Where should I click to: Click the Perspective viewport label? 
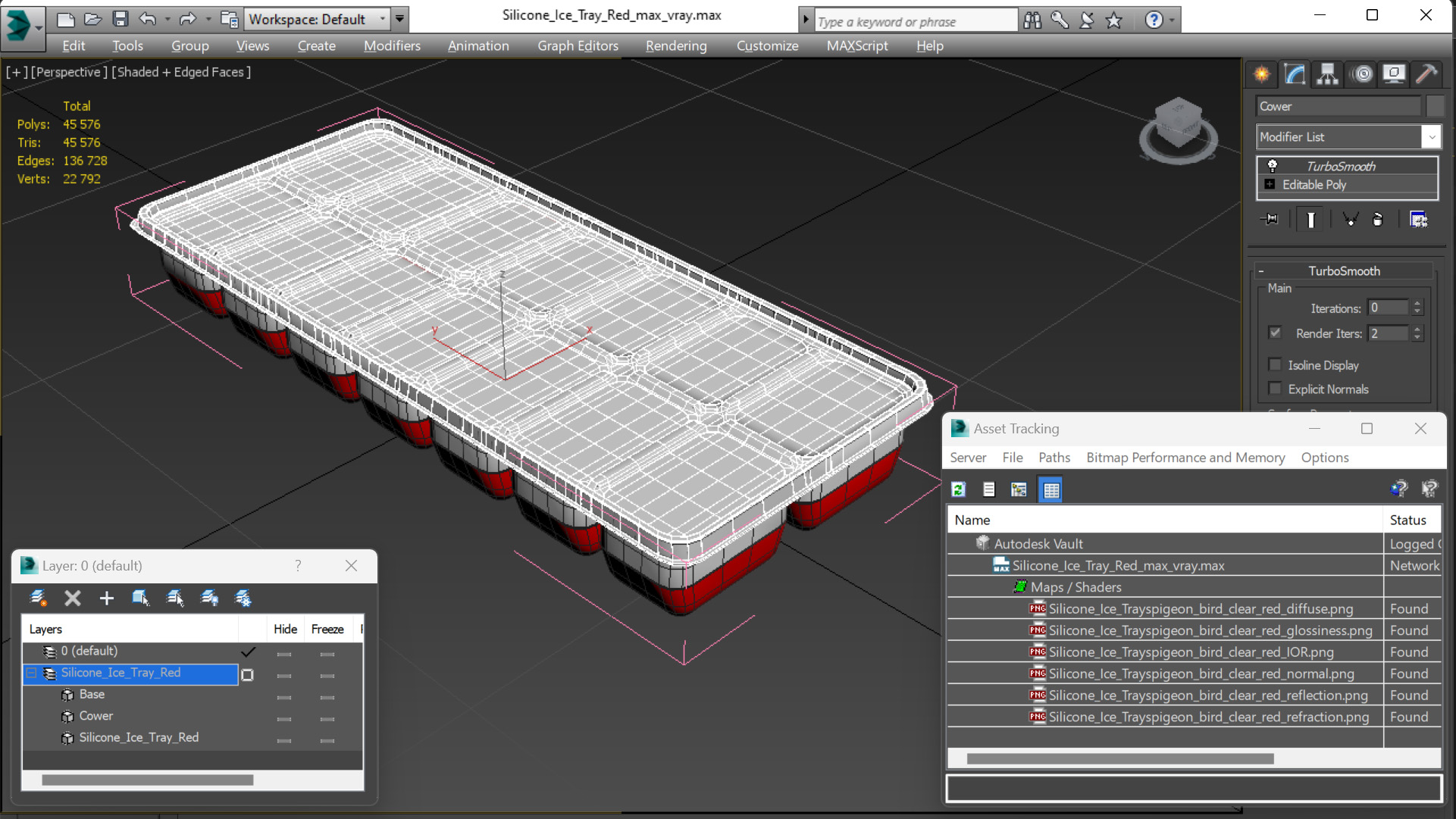coord(68,72)
